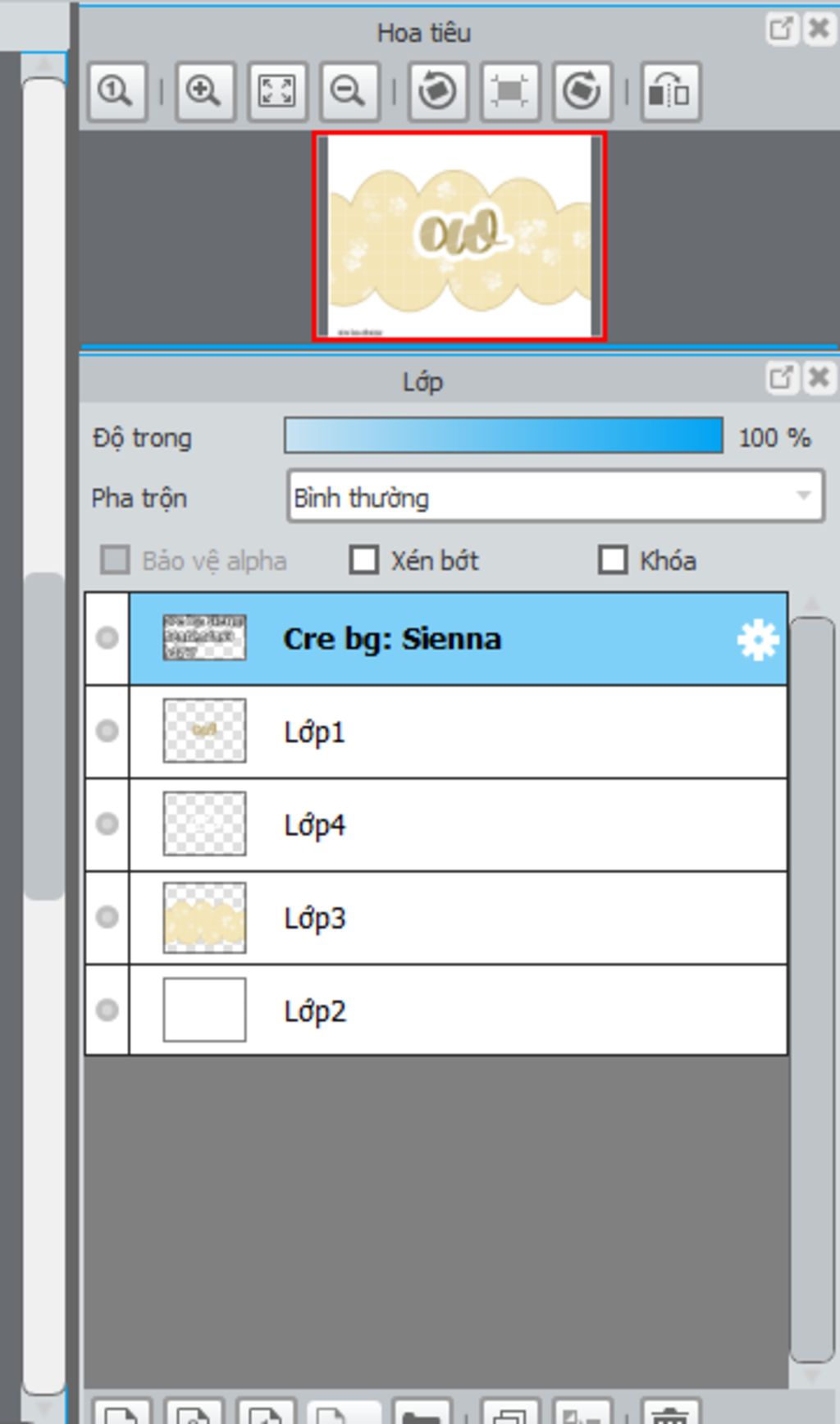This screenshot has width=840, height=1424.
Task: Toggle visibility of Lớp3 layer
Action: (107, 917)
